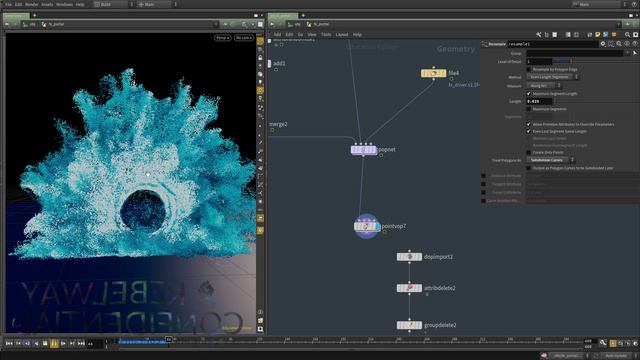Screen dimensions: 640x360
Task: Toggle Maximum Segment Length checkbox
Action: point(529,94)
